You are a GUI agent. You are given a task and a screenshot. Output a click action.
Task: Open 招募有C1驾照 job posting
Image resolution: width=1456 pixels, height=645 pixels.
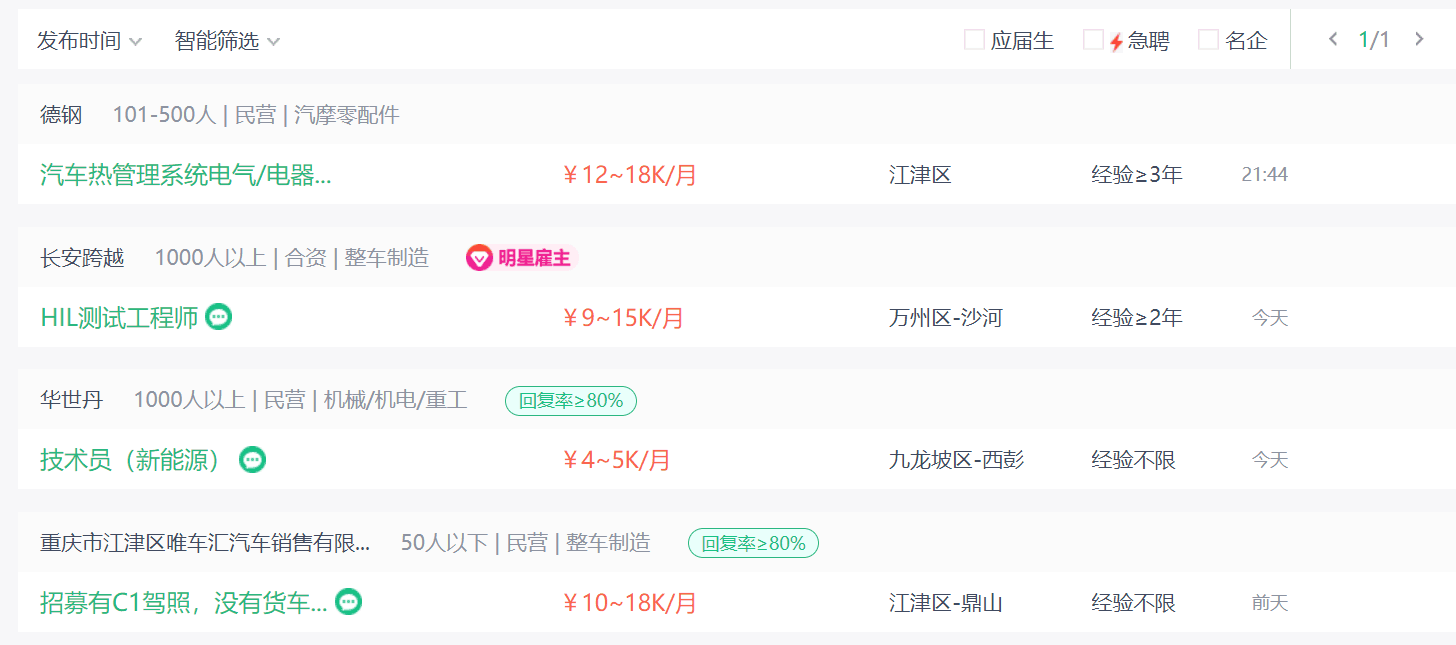click(x=184, y=603)
